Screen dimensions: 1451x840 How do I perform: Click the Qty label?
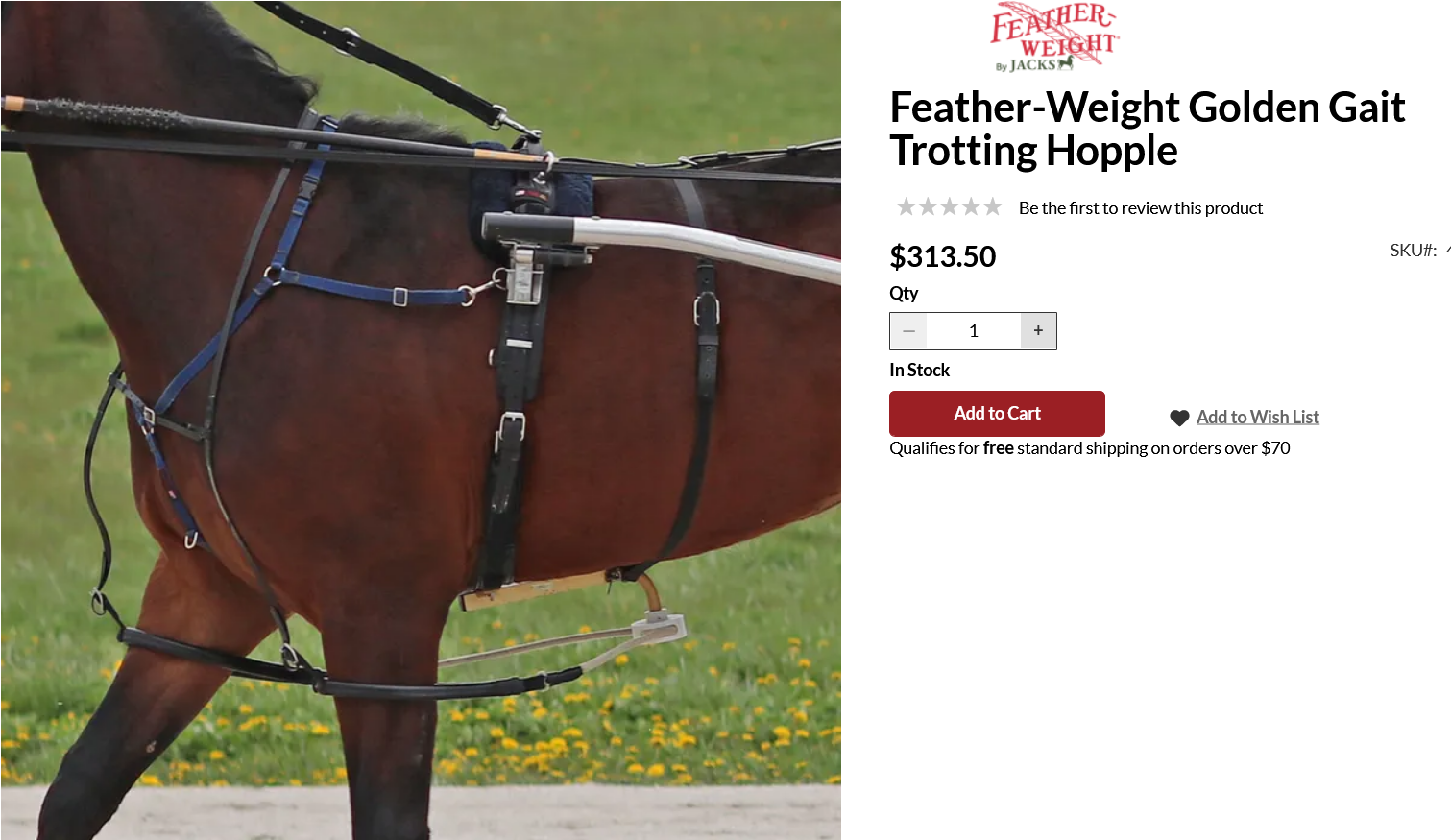904,294
